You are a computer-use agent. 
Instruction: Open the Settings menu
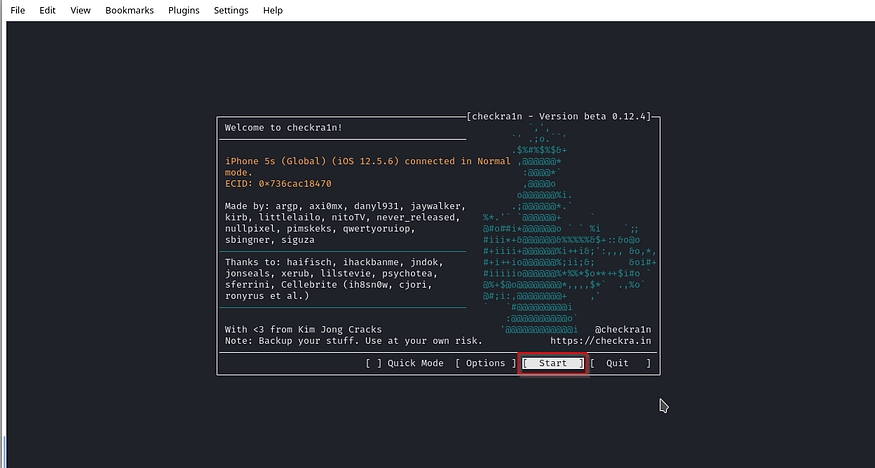tap(231, 10)
